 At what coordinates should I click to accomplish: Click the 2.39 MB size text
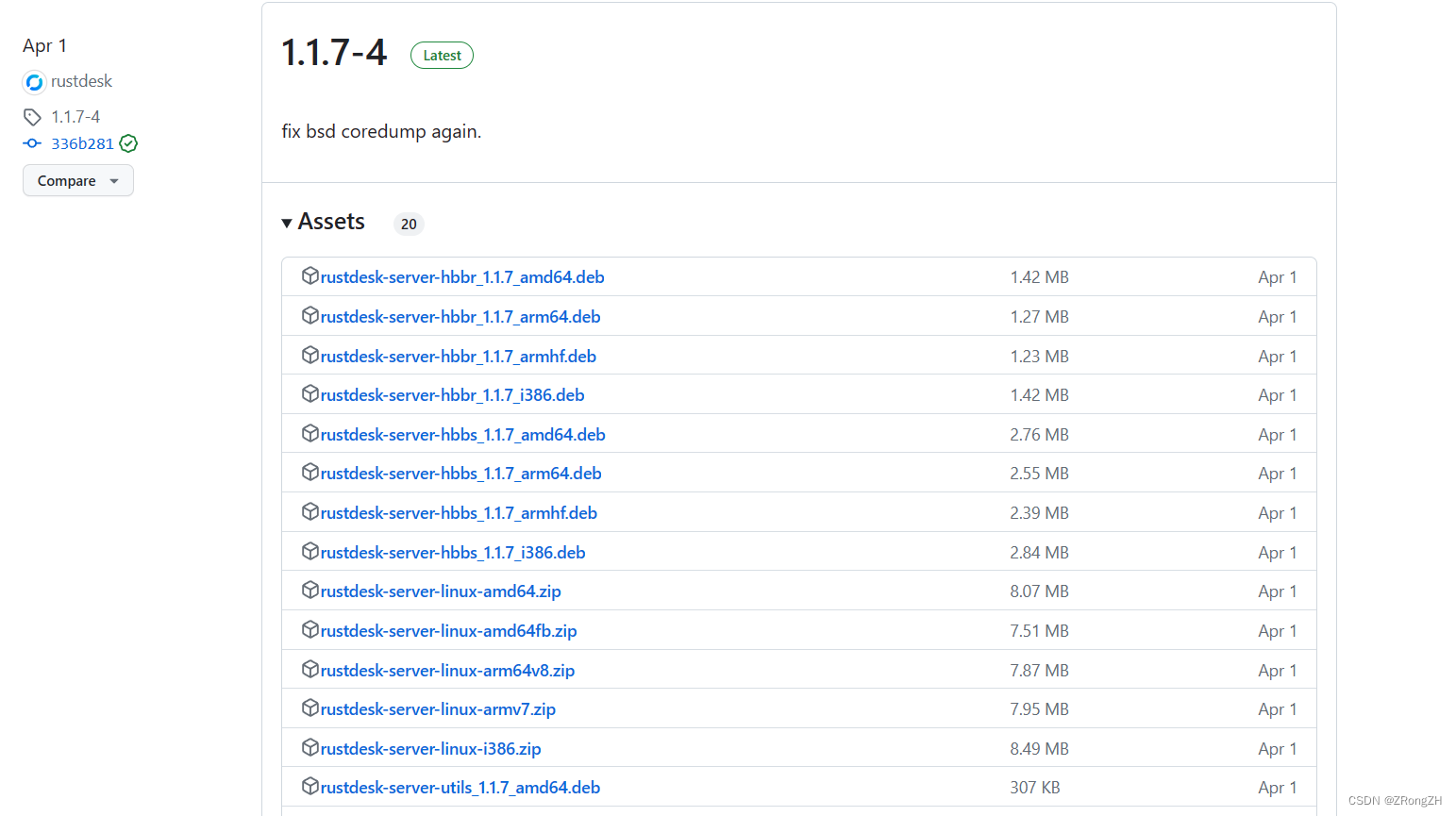1039,513
